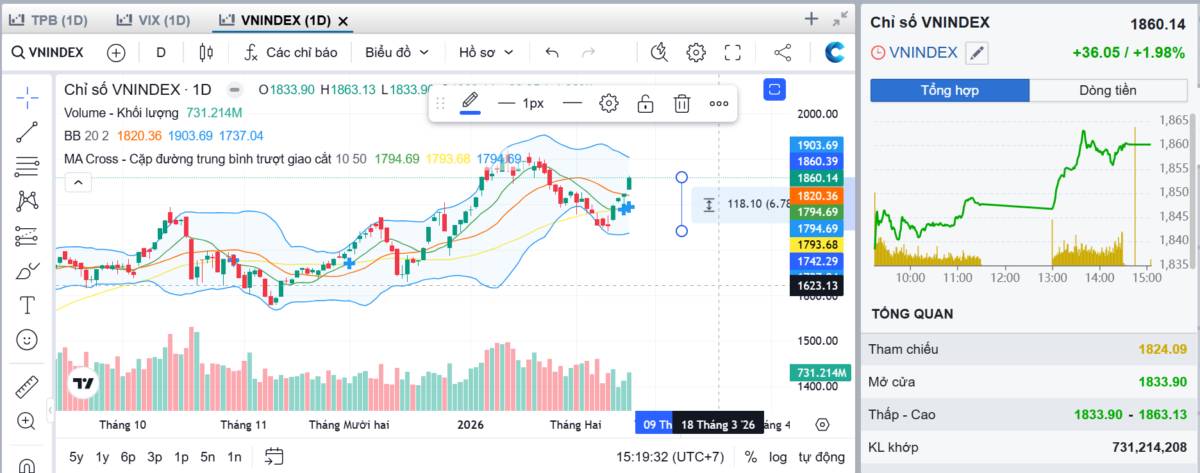Set range to 1y

click(x=102, y=457)
